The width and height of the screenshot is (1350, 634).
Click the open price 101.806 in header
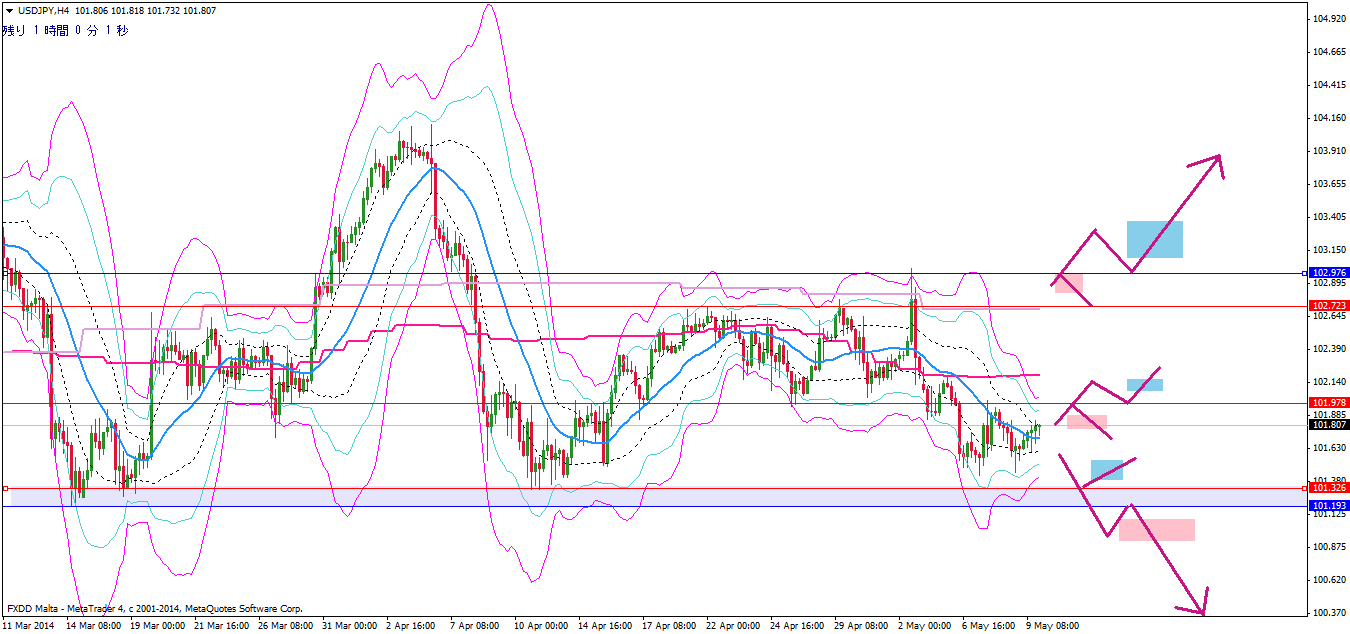(x=91, y=10)
